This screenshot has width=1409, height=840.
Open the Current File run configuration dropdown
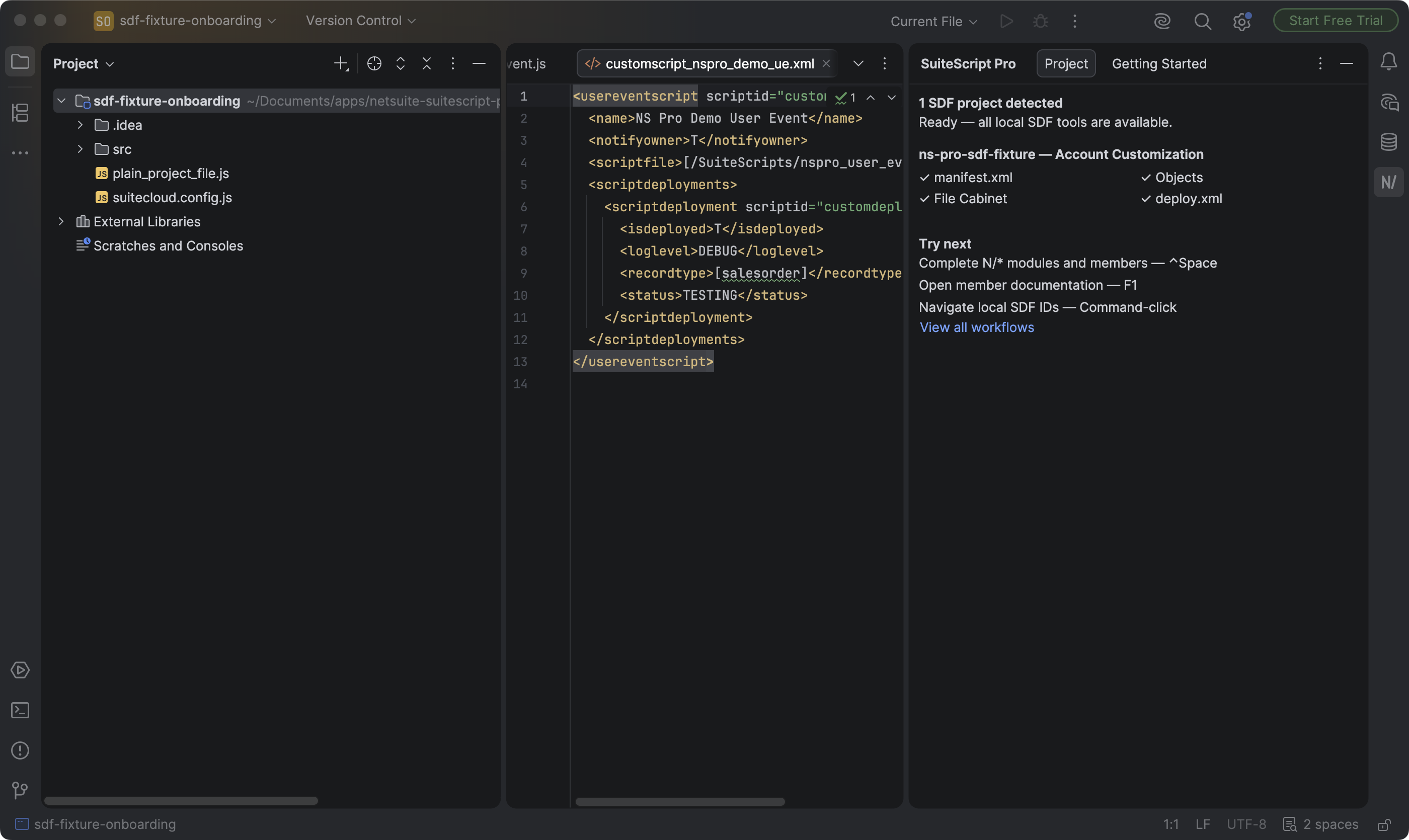click(933, 22)
